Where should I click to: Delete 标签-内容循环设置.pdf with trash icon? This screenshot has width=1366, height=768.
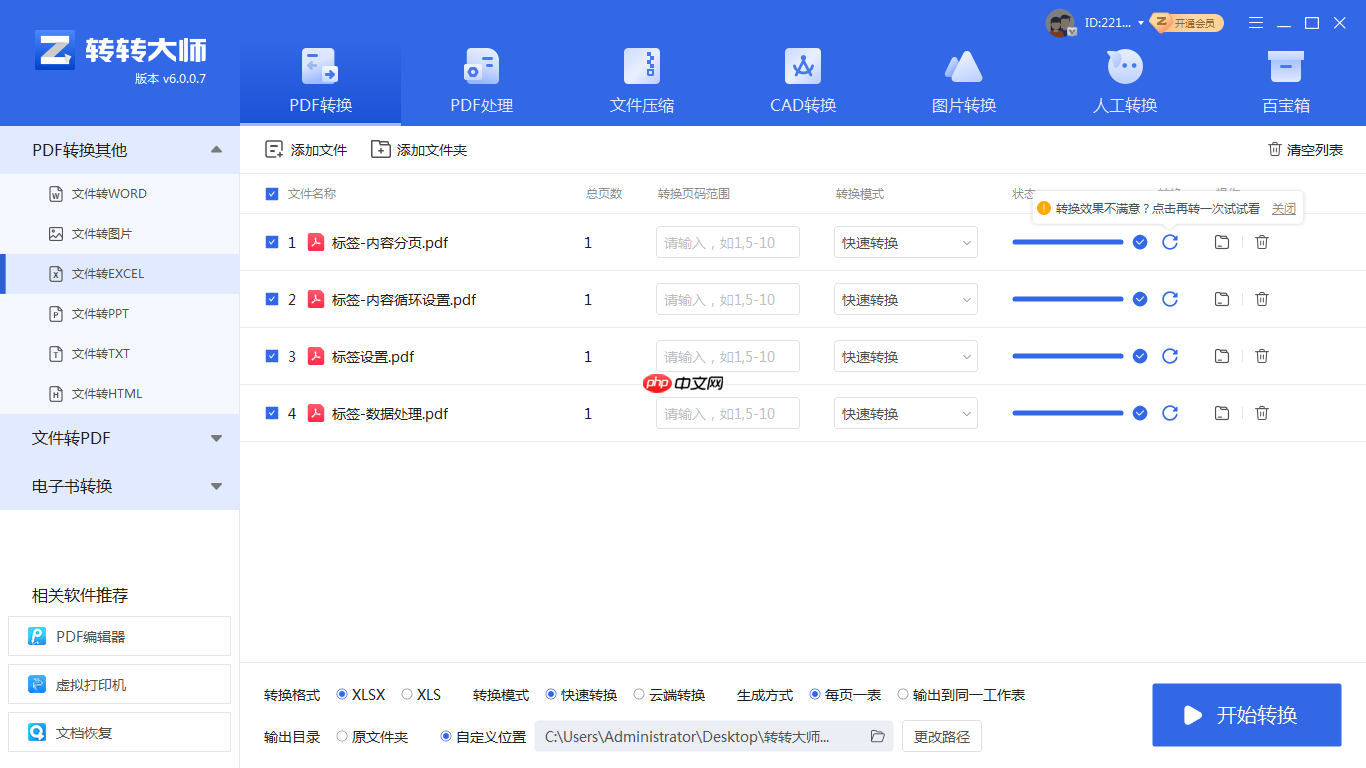[1262, 299]
